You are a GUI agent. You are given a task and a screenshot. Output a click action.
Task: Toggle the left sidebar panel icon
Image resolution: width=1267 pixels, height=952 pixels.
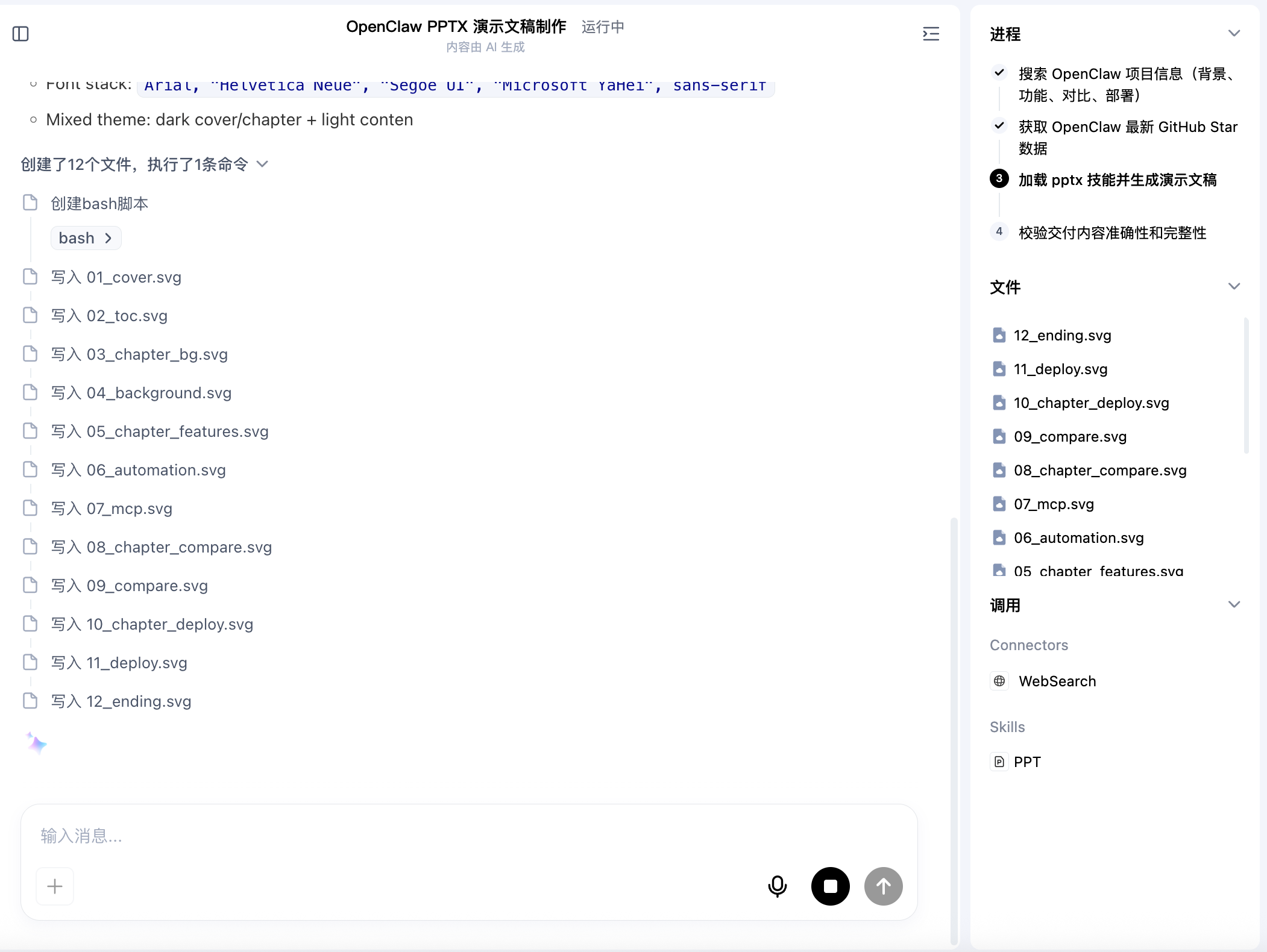point(20,34)
